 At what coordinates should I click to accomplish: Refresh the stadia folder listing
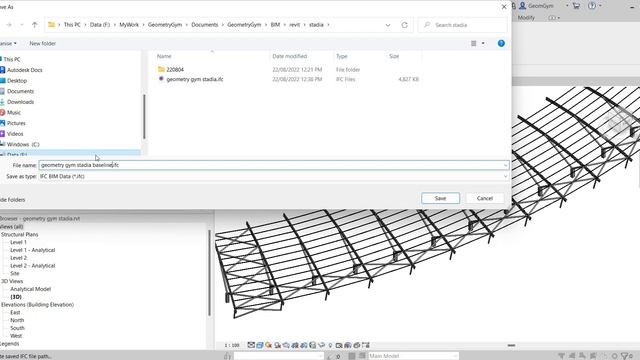404,25
